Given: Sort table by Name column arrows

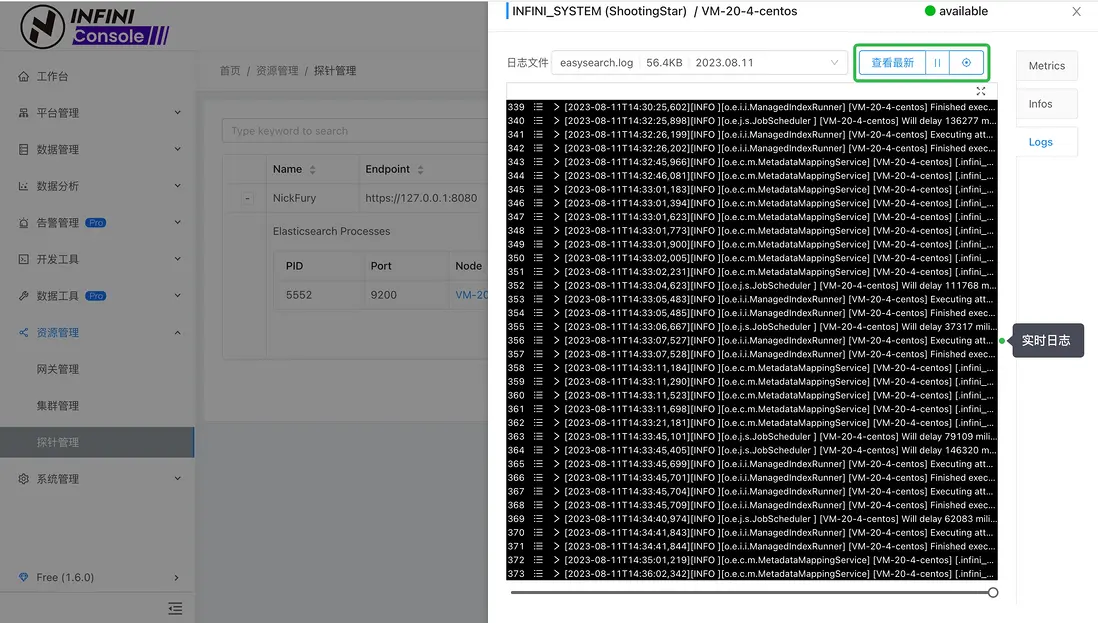Looking at the screenshot, I should click(312, 169).
